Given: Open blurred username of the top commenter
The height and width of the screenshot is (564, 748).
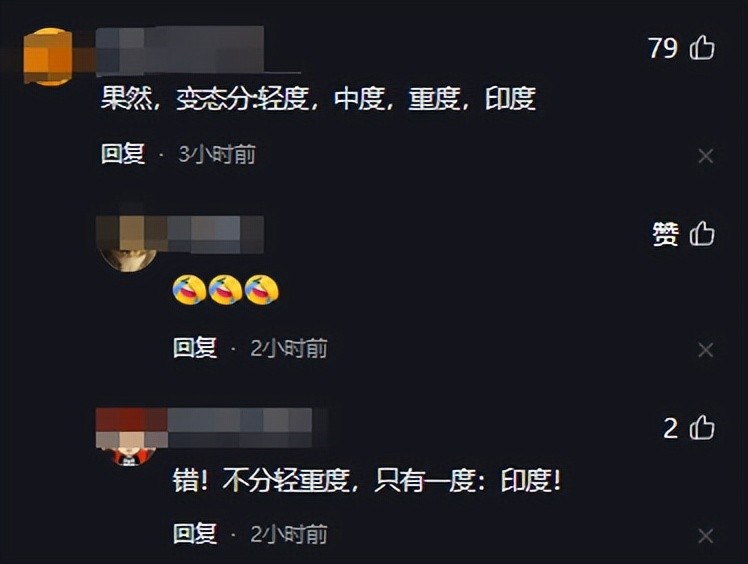Looking at the screenshot, I should (x=180, y=51).
